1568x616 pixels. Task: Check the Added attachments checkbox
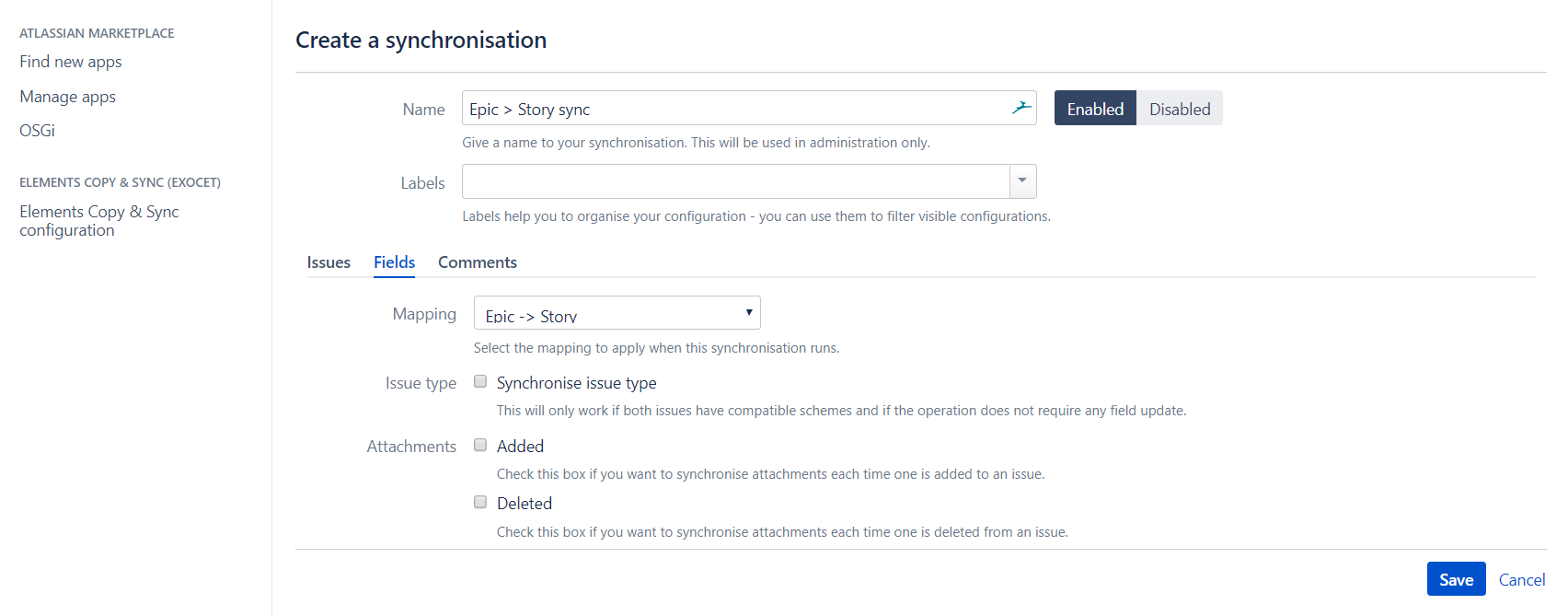[480, 446]
